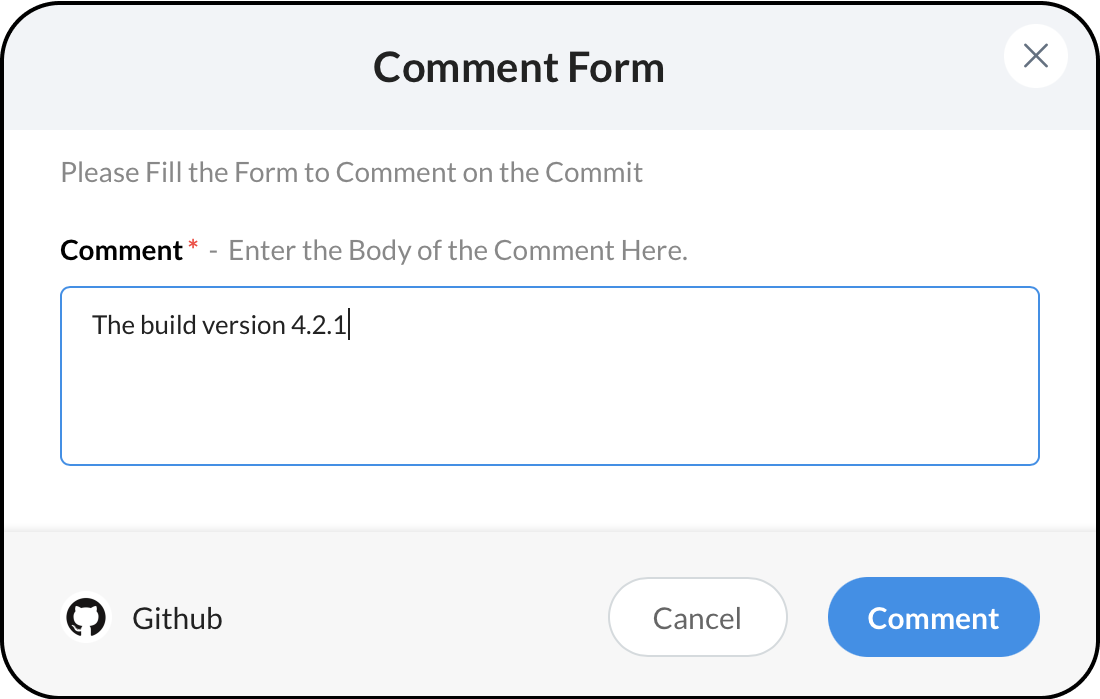Click the word 'Form' in the dialog title

[615, 68]
